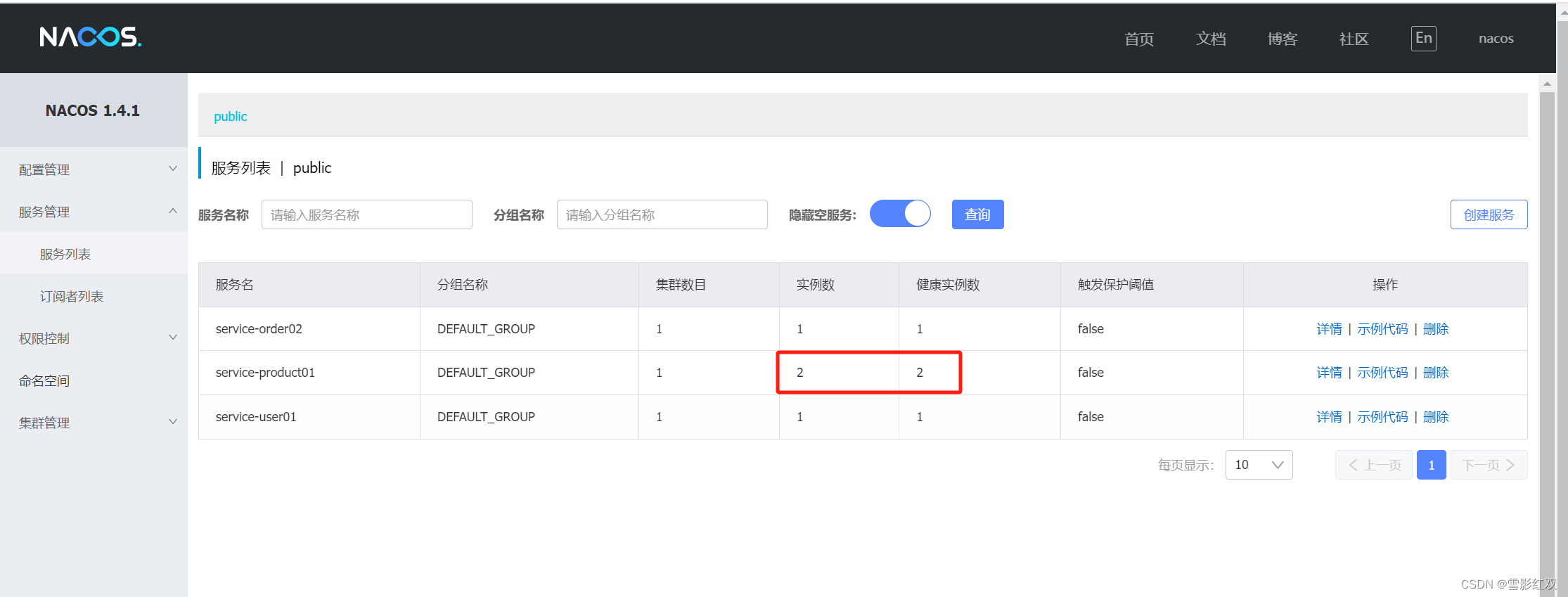Open 详情 for service-order02
1568x597 pixels.
1329,328
